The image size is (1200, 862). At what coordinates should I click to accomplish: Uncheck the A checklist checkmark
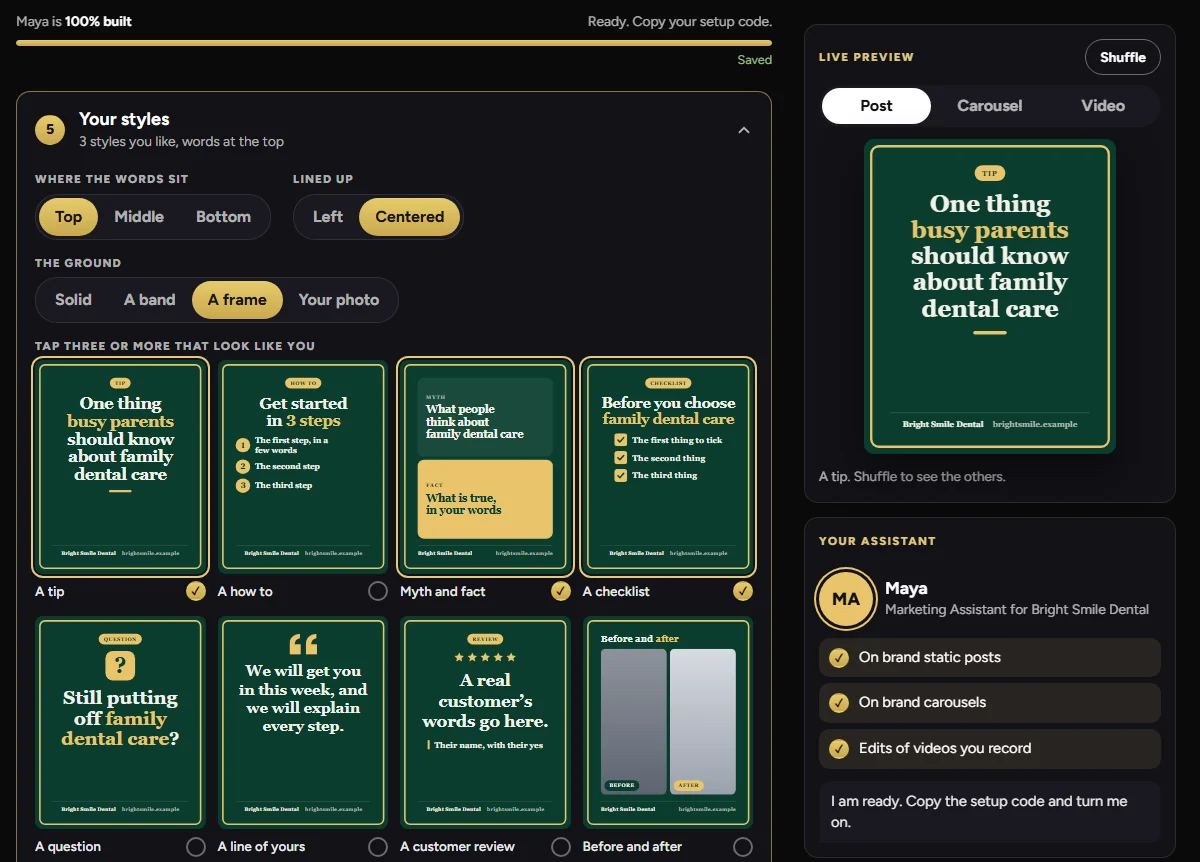743,591
